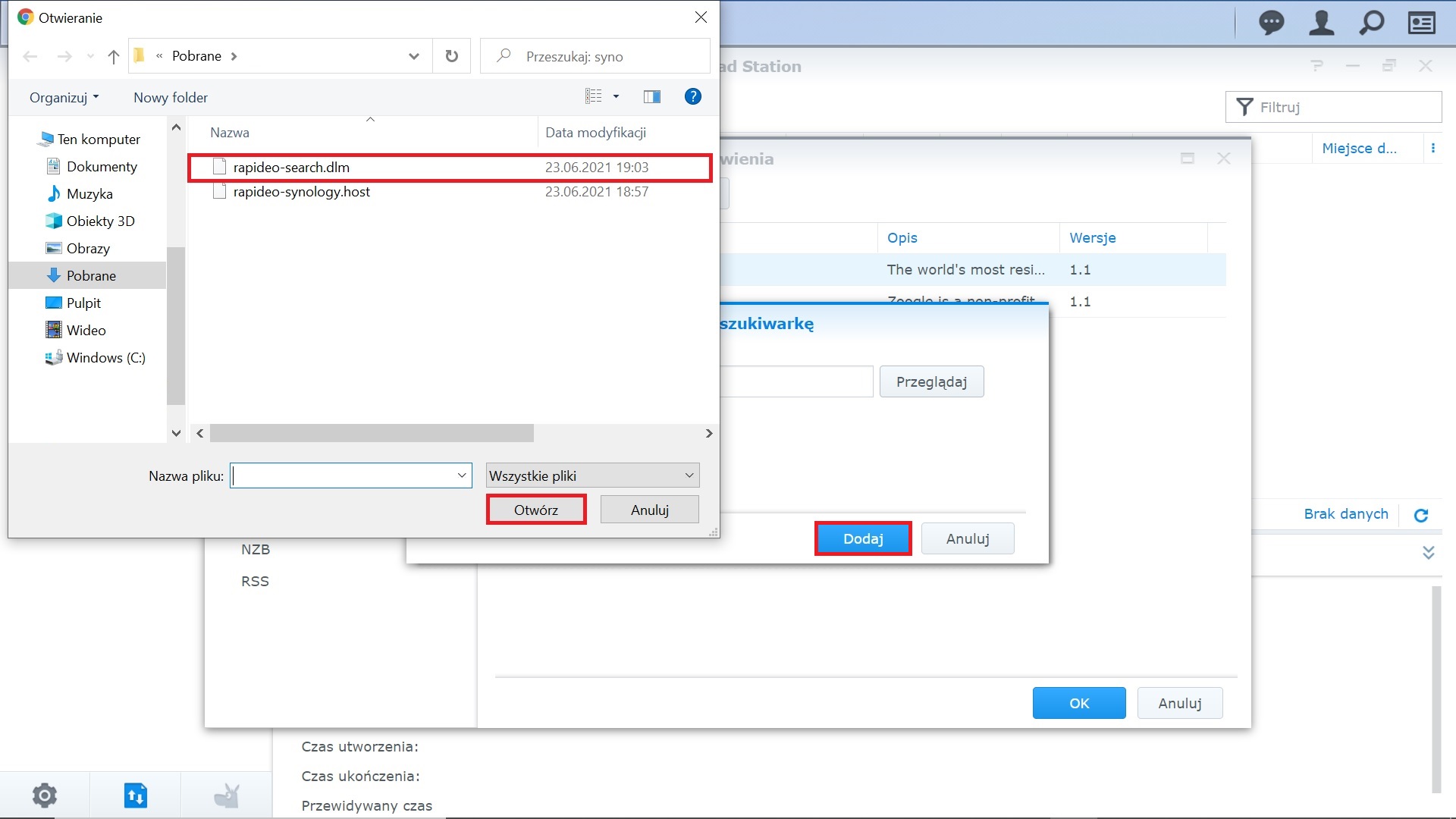Image resolution: width=1456 pixels, height=819 pixels.
Task: Cancel the add search engine dialog
Action: pos(968,539)
